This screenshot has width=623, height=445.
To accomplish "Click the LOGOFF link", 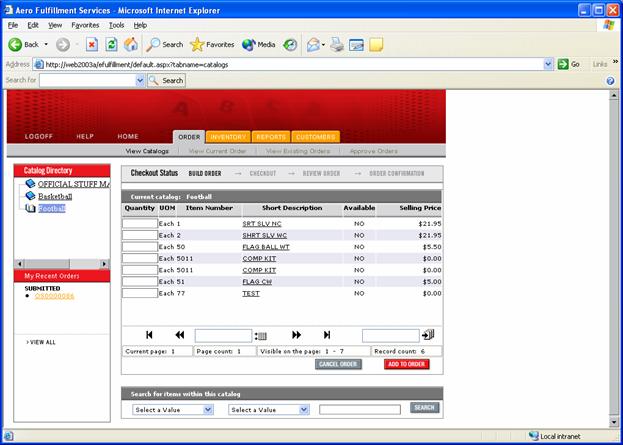I will (39, 136).
